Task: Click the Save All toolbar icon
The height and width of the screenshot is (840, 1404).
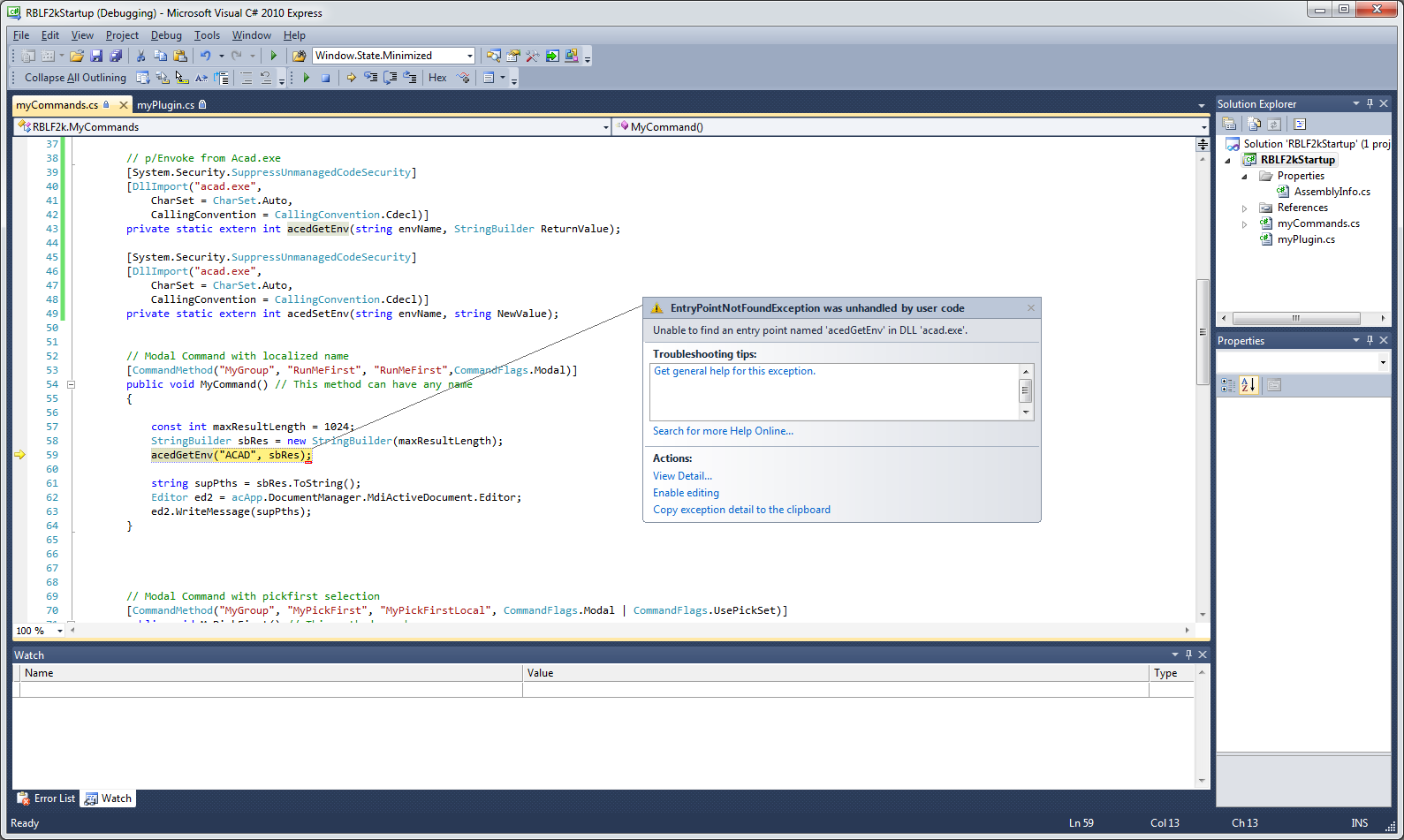Action: pos(116,56)
